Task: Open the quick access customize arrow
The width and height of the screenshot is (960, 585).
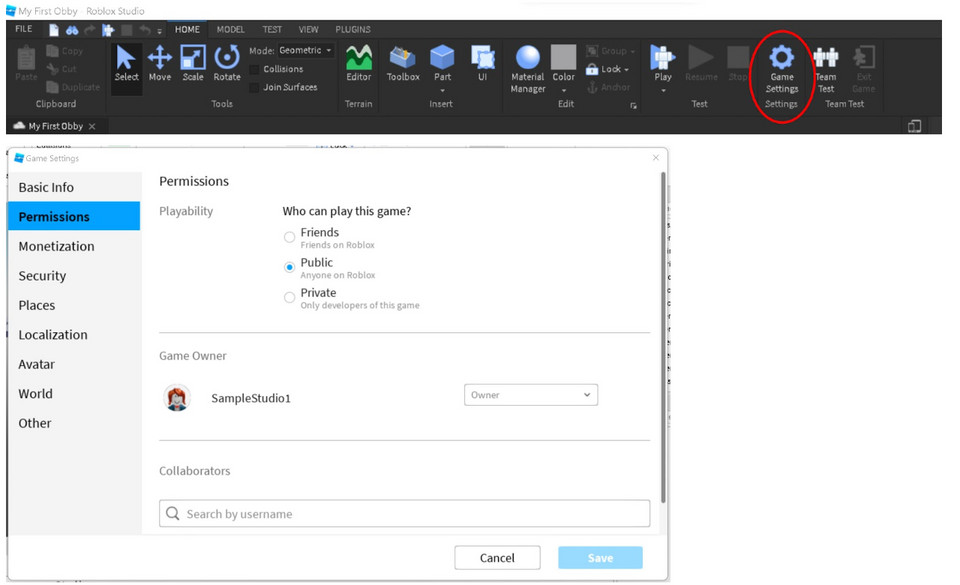Action: coord(160,31)
